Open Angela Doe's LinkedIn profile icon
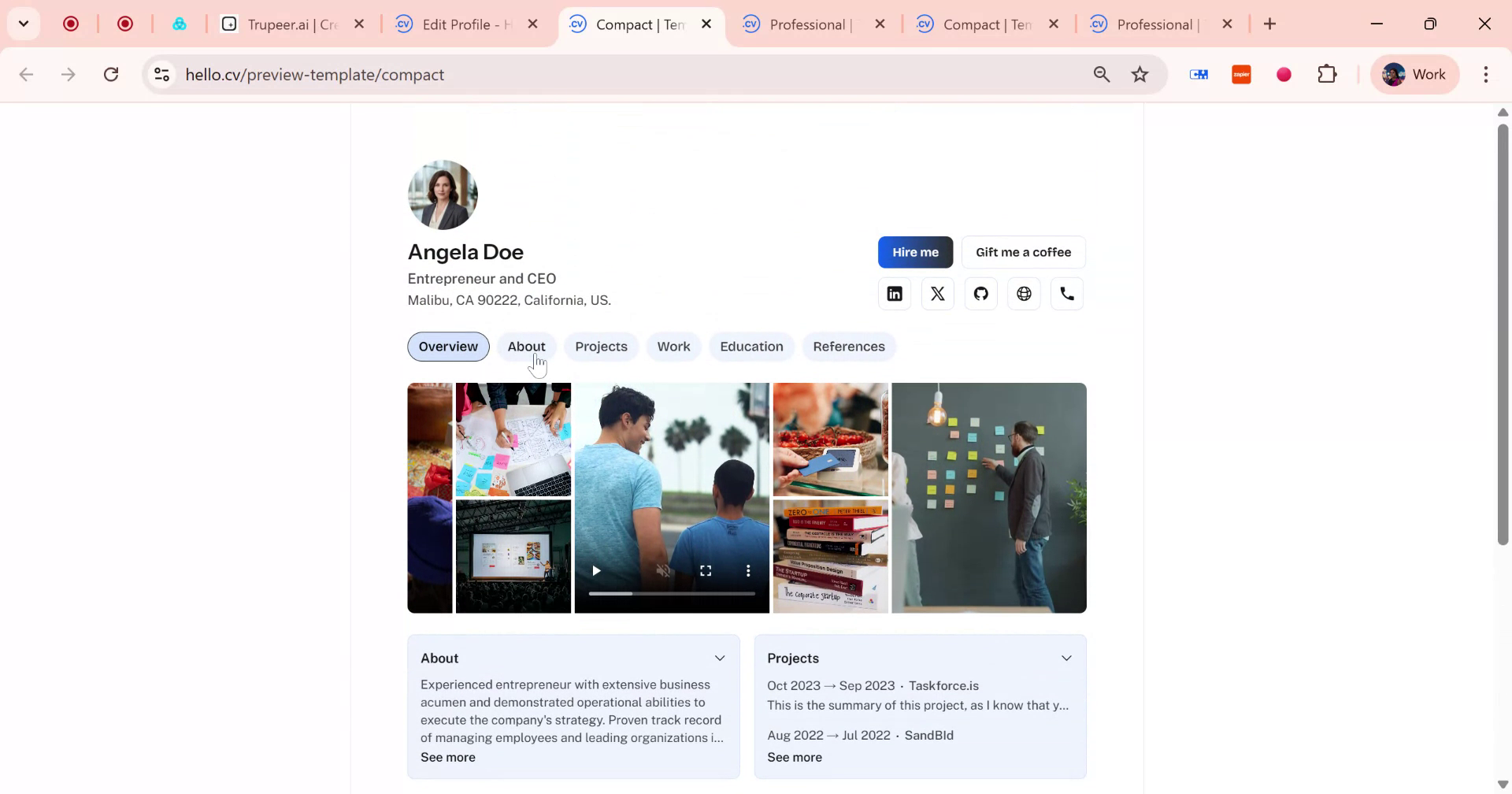The image size is (1512, 794). (x=894, y=293)
